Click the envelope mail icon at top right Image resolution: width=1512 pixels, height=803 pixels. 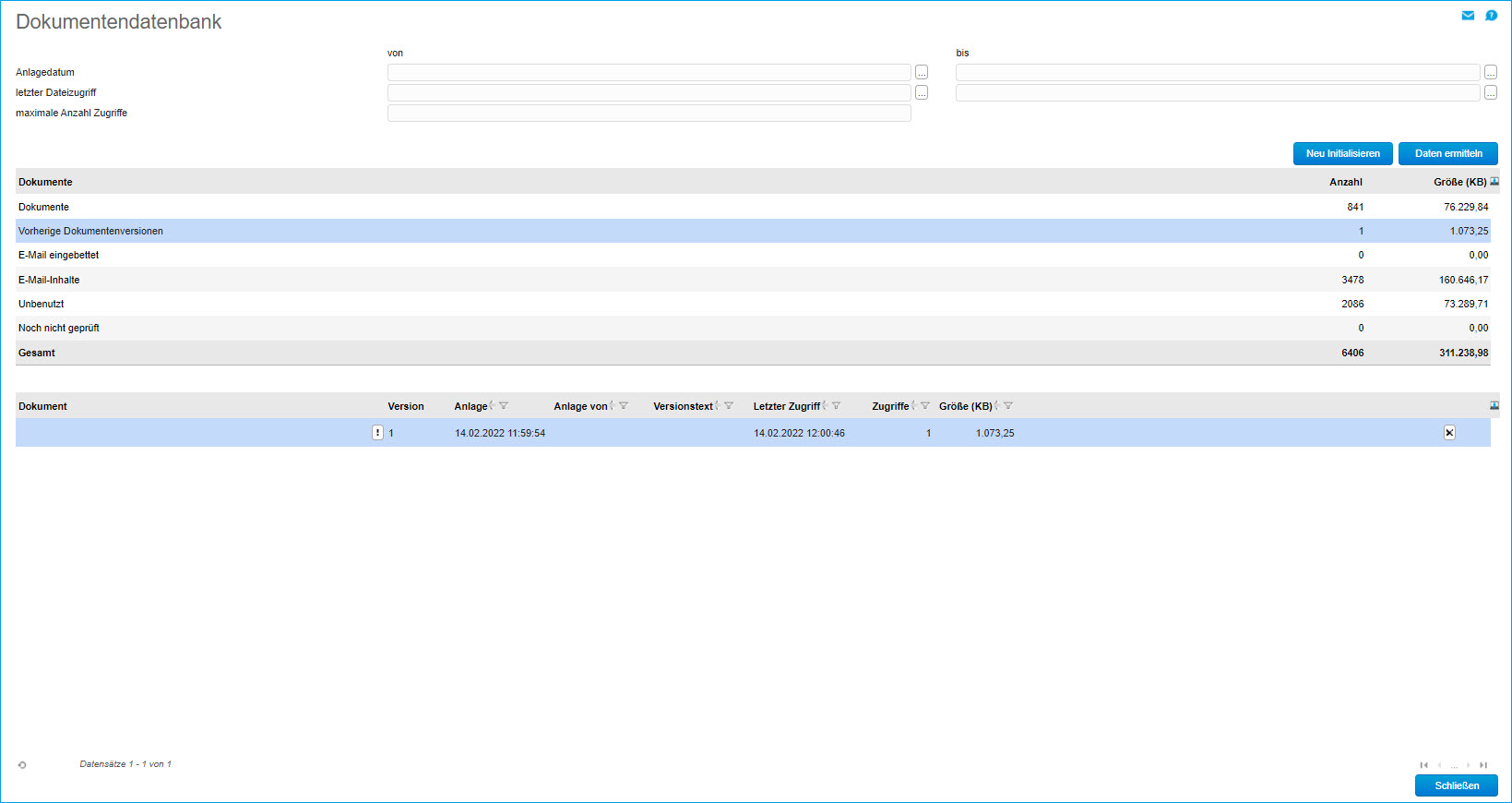[1468, 16]
